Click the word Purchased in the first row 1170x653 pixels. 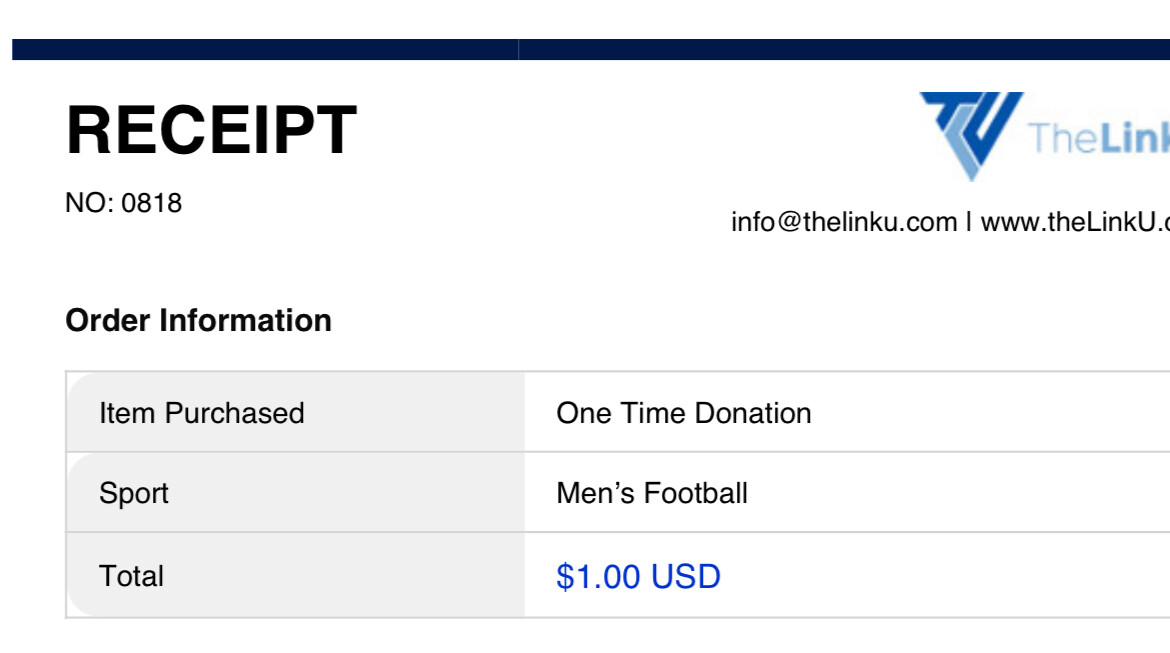pyautogui.click(x=234, y=413)
